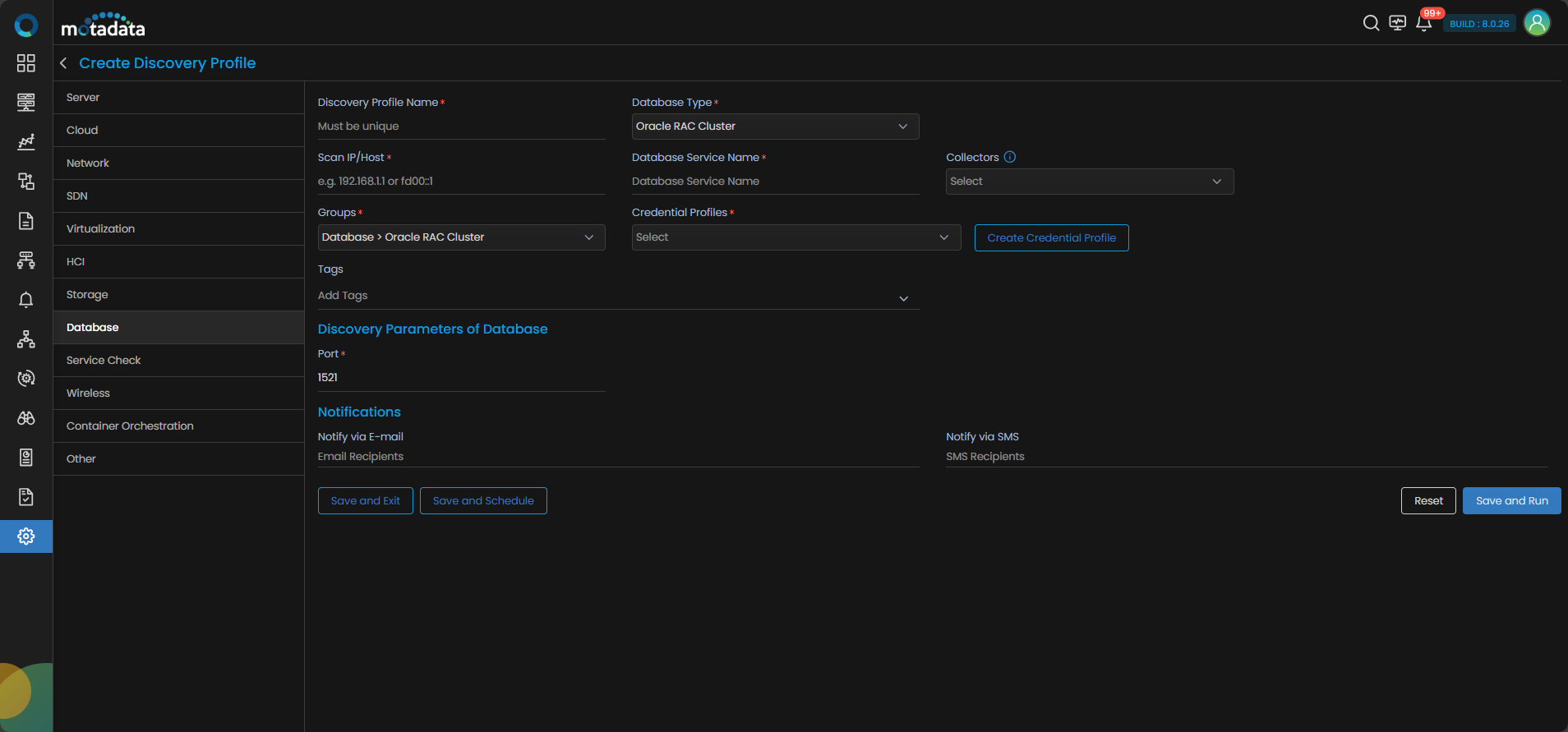Open the binoculars icon in left sidebar
Image resolution: width=1568 pixels, height=732 pixels.
tap(26, 418)
